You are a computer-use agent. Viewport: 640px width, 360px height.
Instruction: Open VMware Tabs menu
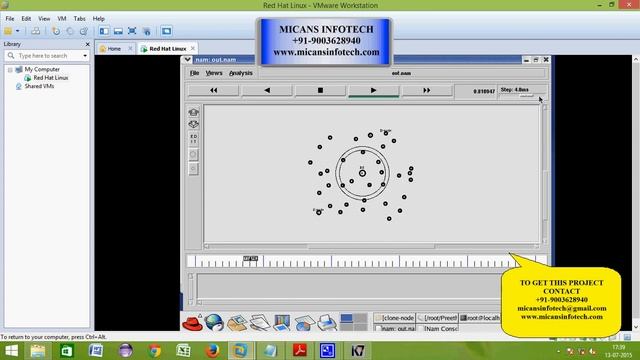[x=80, y=19]
